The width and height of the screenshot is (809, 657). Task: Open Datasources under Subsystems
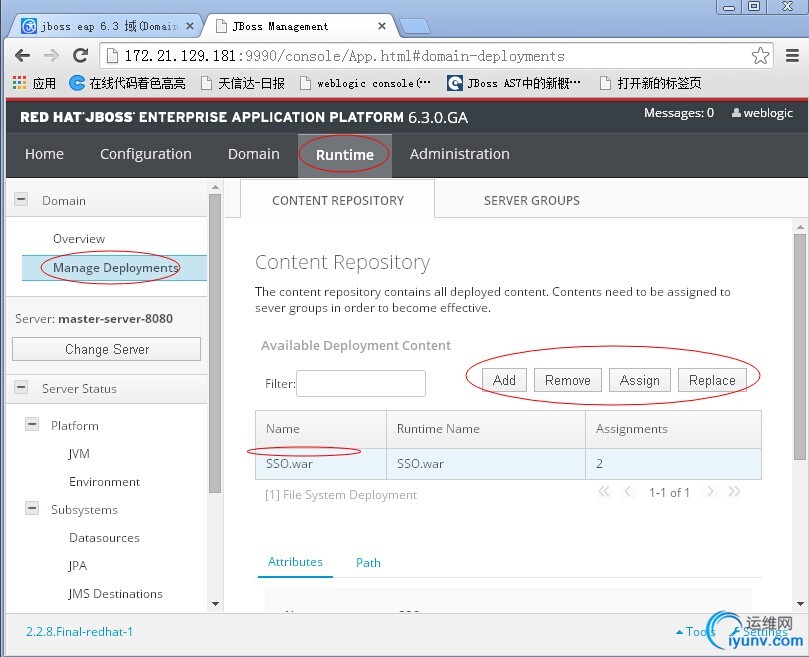[104, 538]
